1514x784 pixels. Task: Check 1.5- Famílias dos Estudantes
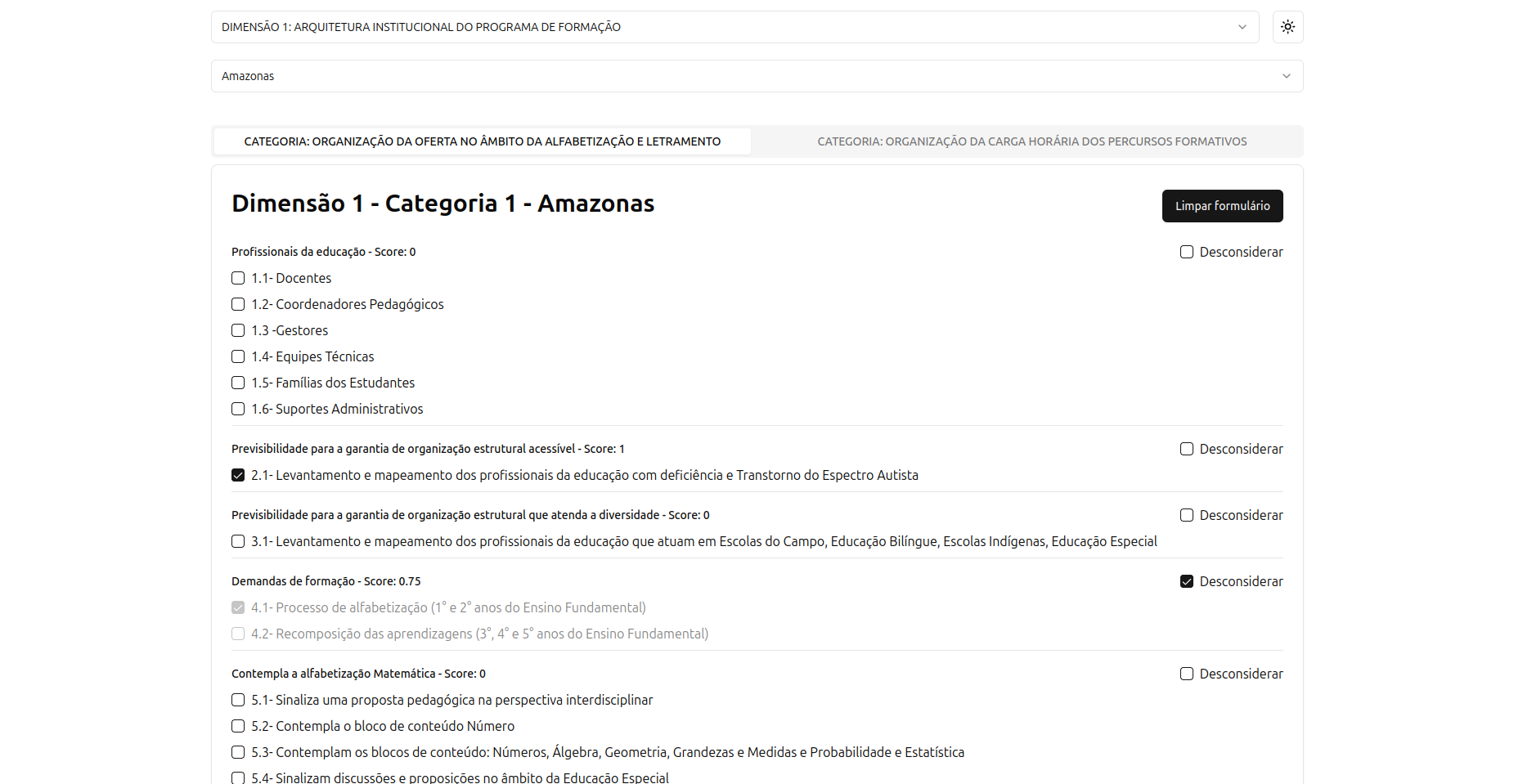[x=238, y=383]
